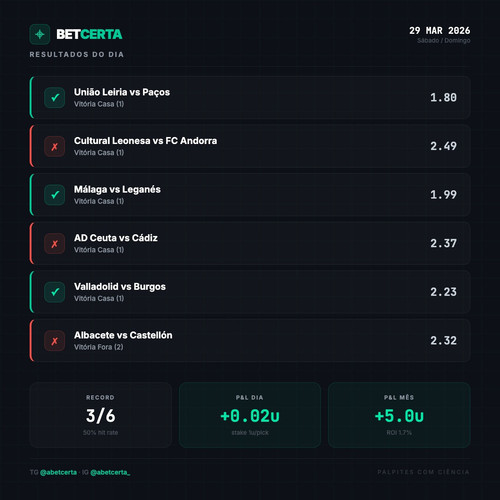Click the red X icon for Cultural Leonesa vs FC Andorra
Viewport: 500px width, 500px height.
[55, 146]
